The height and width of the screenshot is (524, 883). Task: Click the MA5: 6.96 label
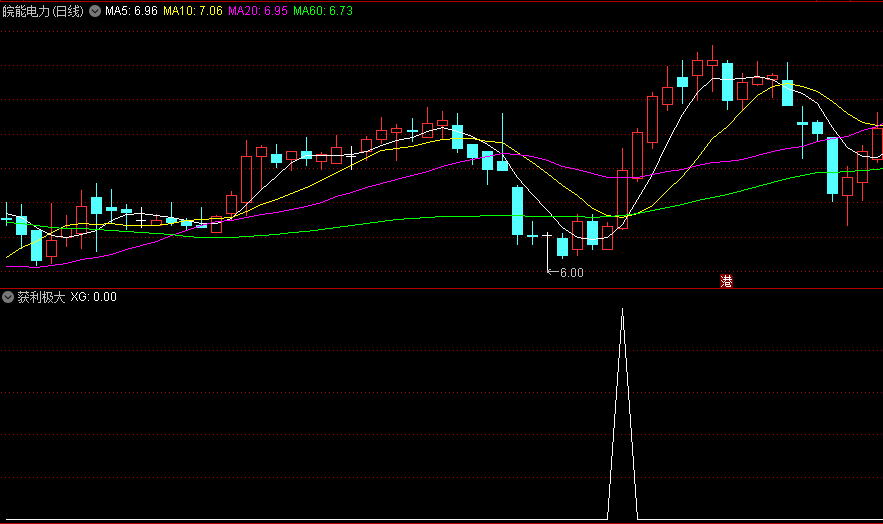pos(131,11)
